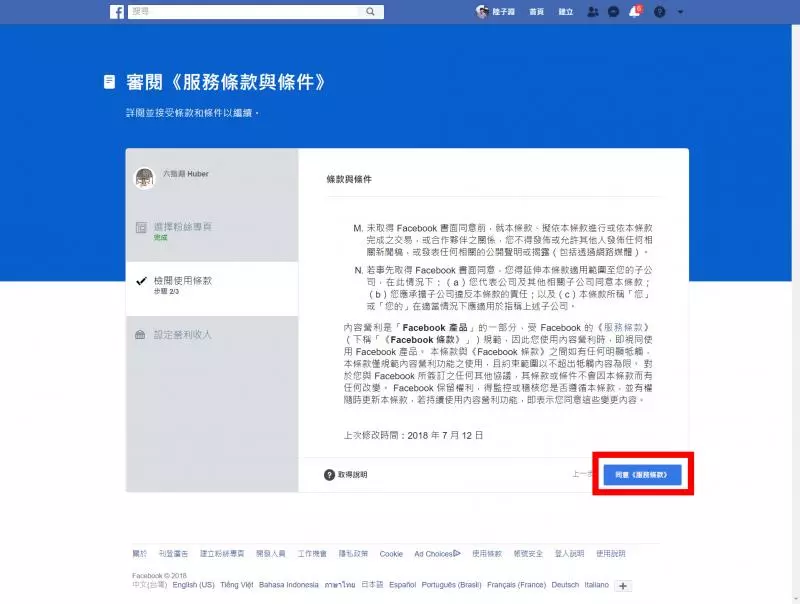Open the 使用說明 footer link
Viewport: 800px width, 604px height.
611,553
